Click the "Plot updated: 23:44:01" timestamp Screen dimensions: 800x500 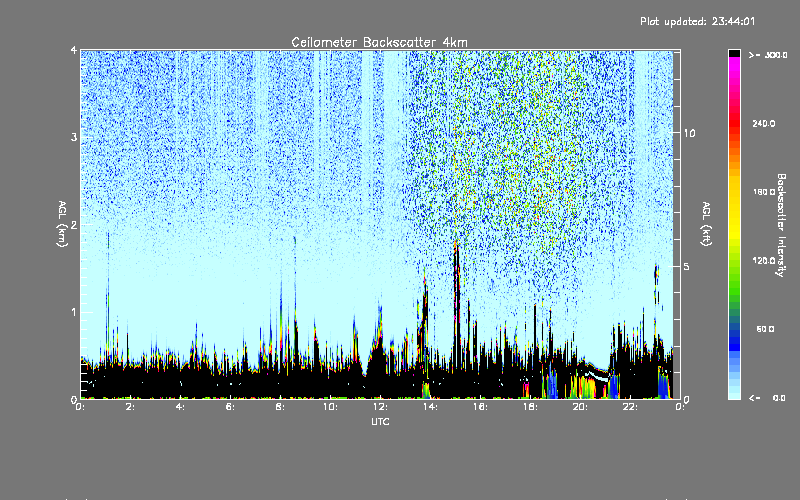click(697, 21)
